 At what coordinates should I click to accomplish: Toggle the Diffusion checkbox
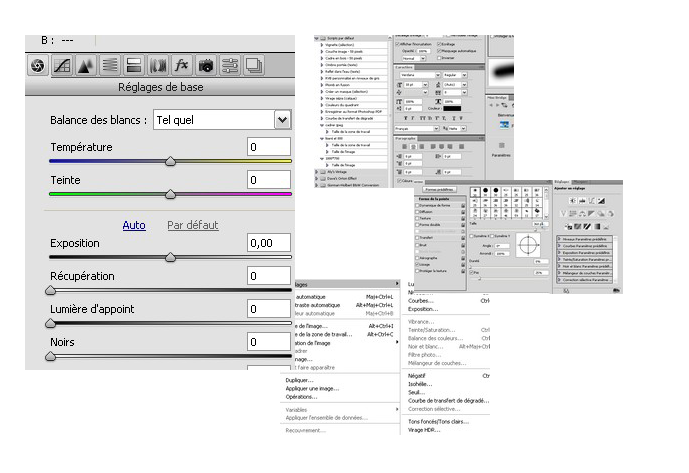(417, 212)
